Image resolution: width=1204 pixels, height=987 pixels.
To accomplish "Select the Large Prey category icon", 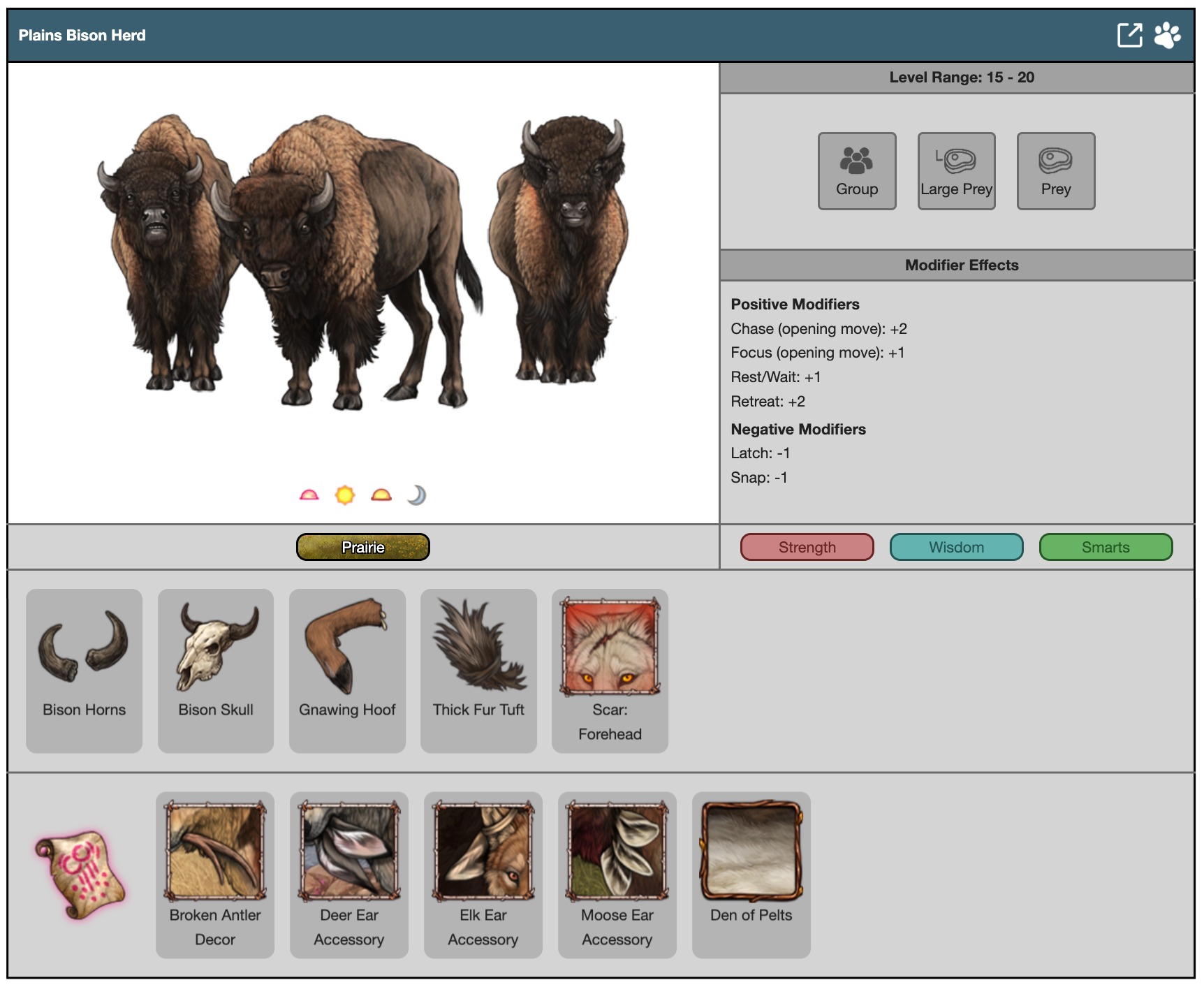I will pos(956,171).
